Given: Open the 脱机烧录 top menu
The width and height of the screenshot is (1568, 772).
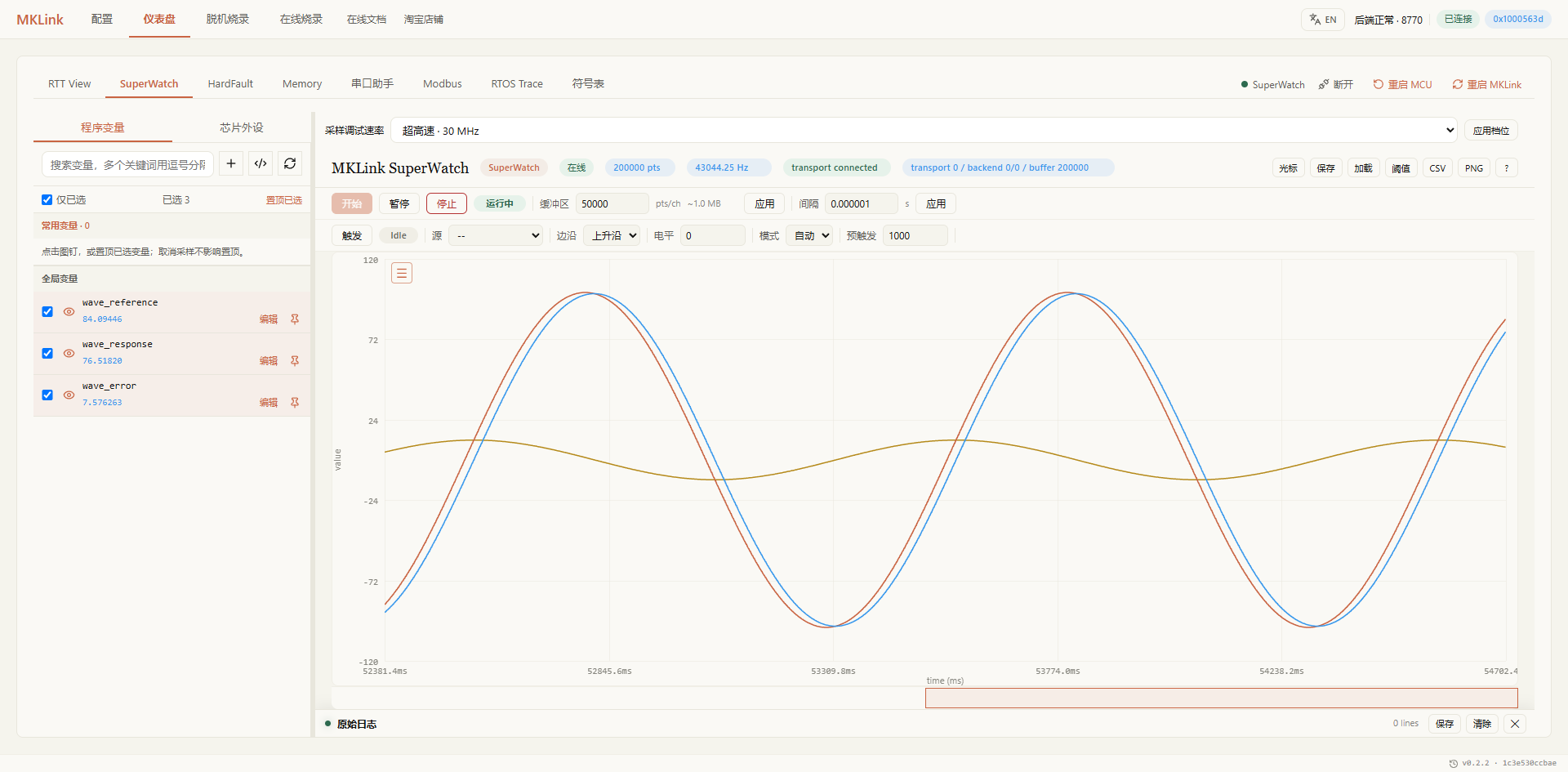Looking at the screenshot, I should (x=228, y=20).
